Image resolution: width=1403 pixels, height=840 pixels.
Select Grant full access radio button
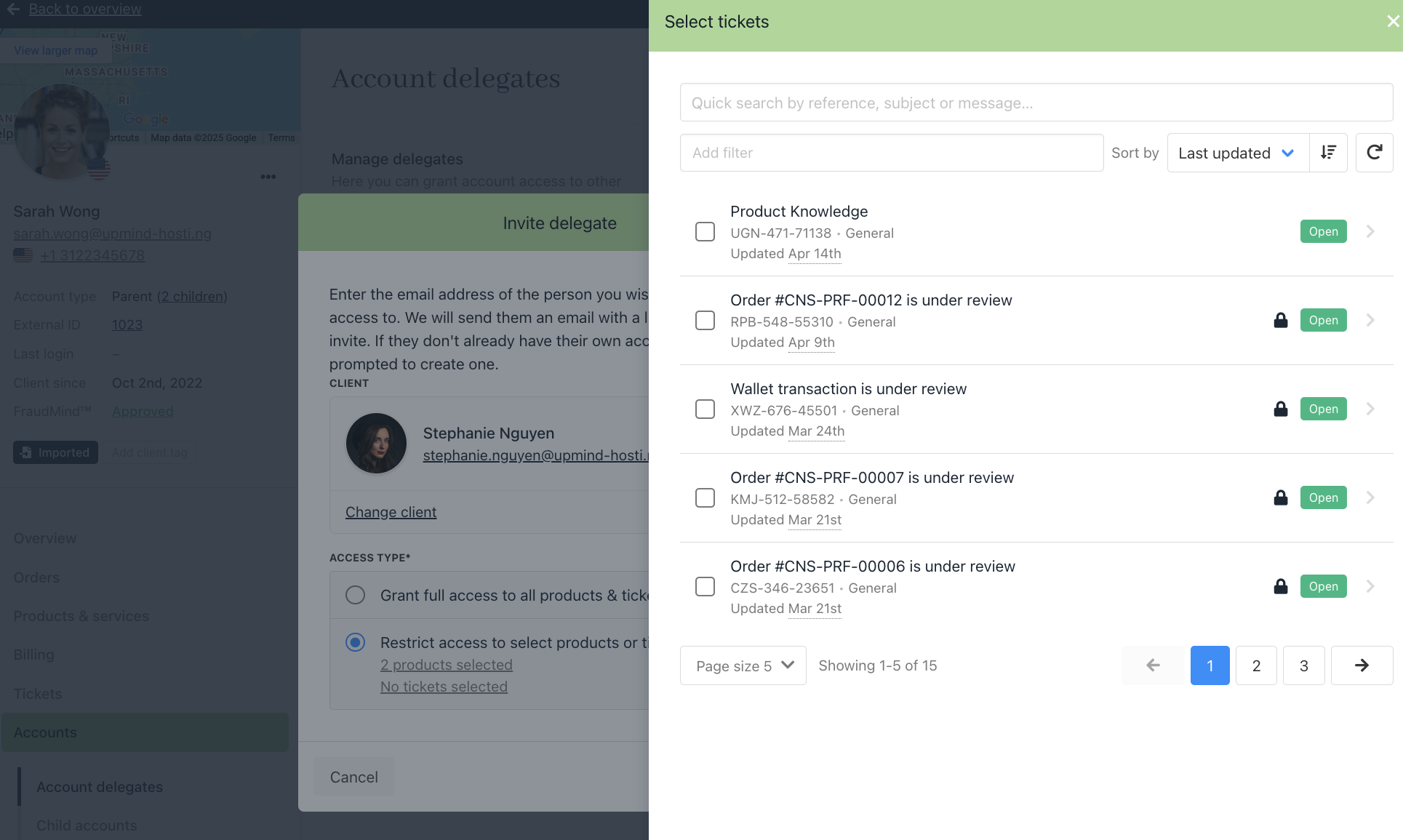coord(355,596)
